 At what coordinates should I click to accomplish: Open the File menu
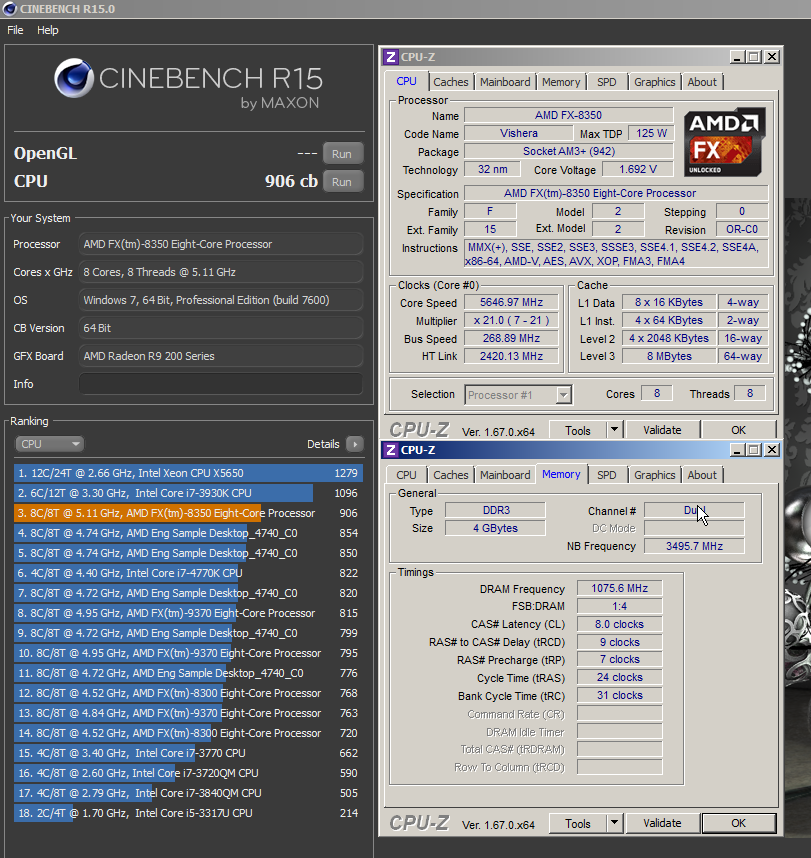point(15,30)
